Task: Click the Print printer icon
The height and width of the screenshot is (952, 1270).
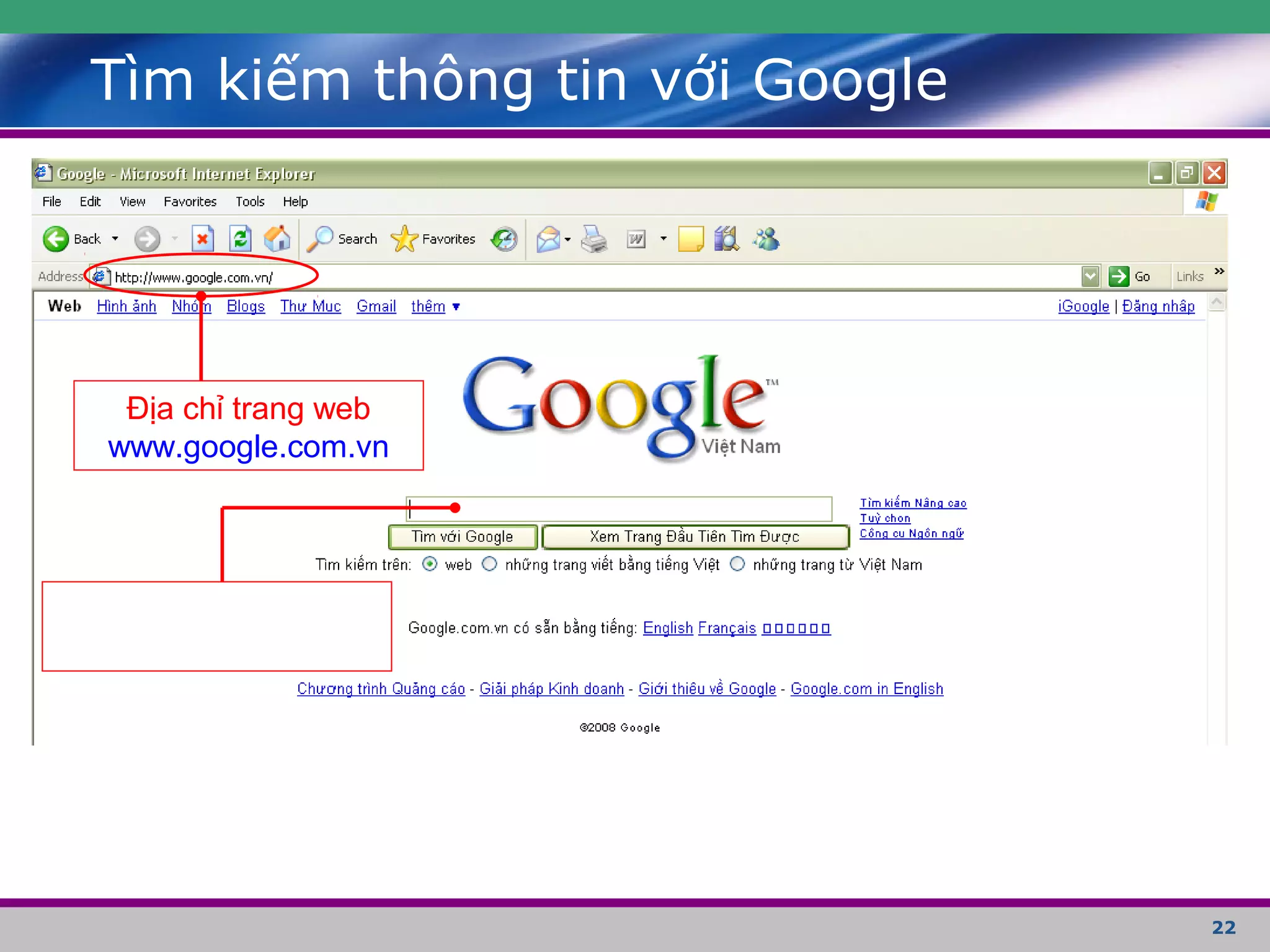Action: 594,239
